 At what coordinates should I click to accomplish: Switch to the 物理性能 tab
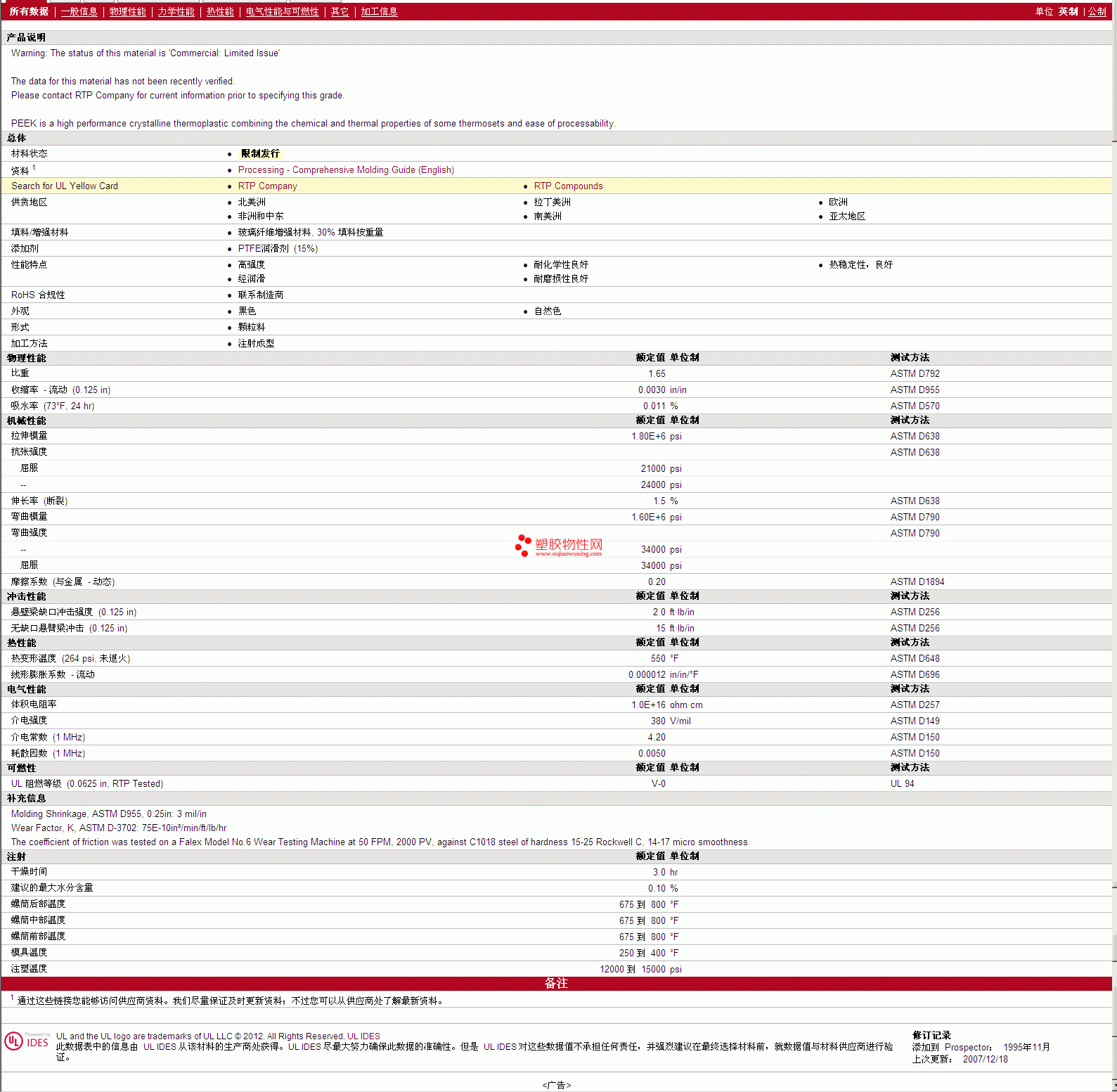point(127,11)
